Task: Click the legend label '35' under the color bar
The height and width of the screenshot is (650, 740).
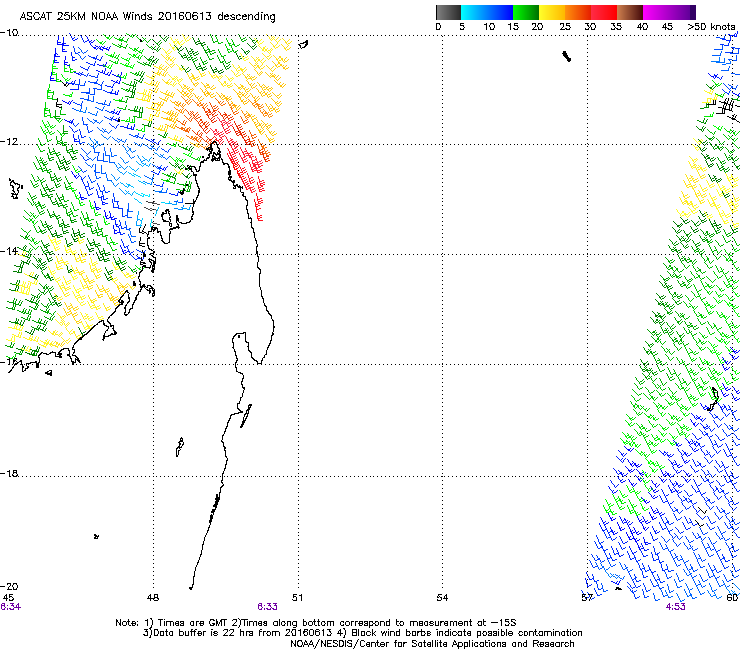Action: (x=616, y=27)
